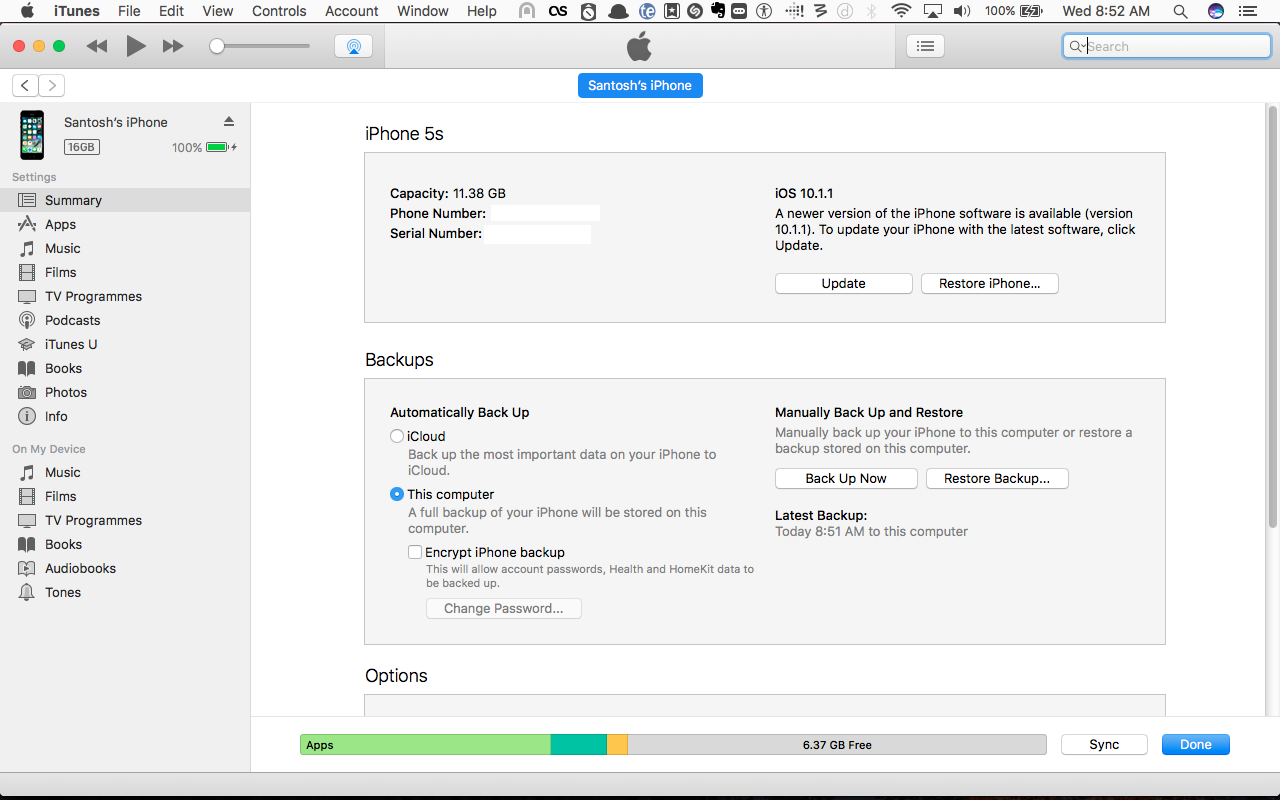Image resolution: width=1280 pixels, height=800 pixels.
Task: Open Spotlight search in menu bar
Action: 1180,11
